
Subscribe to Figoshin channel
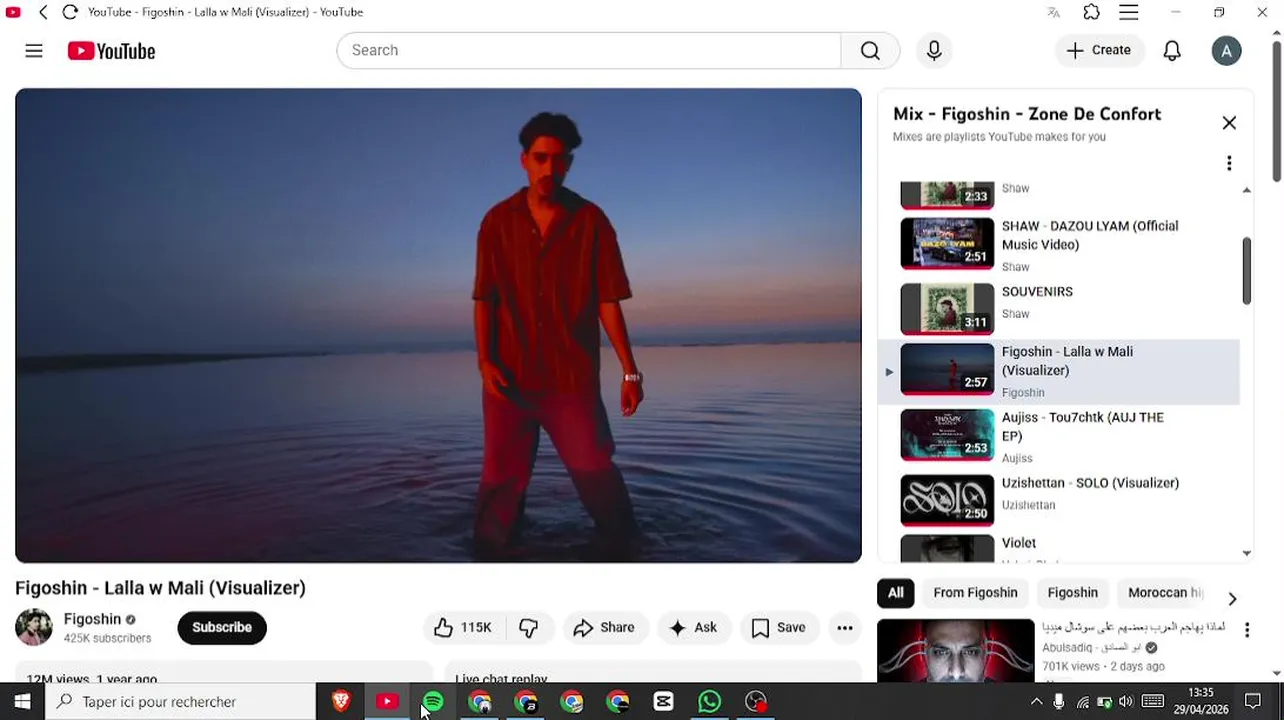coord(222,627)
